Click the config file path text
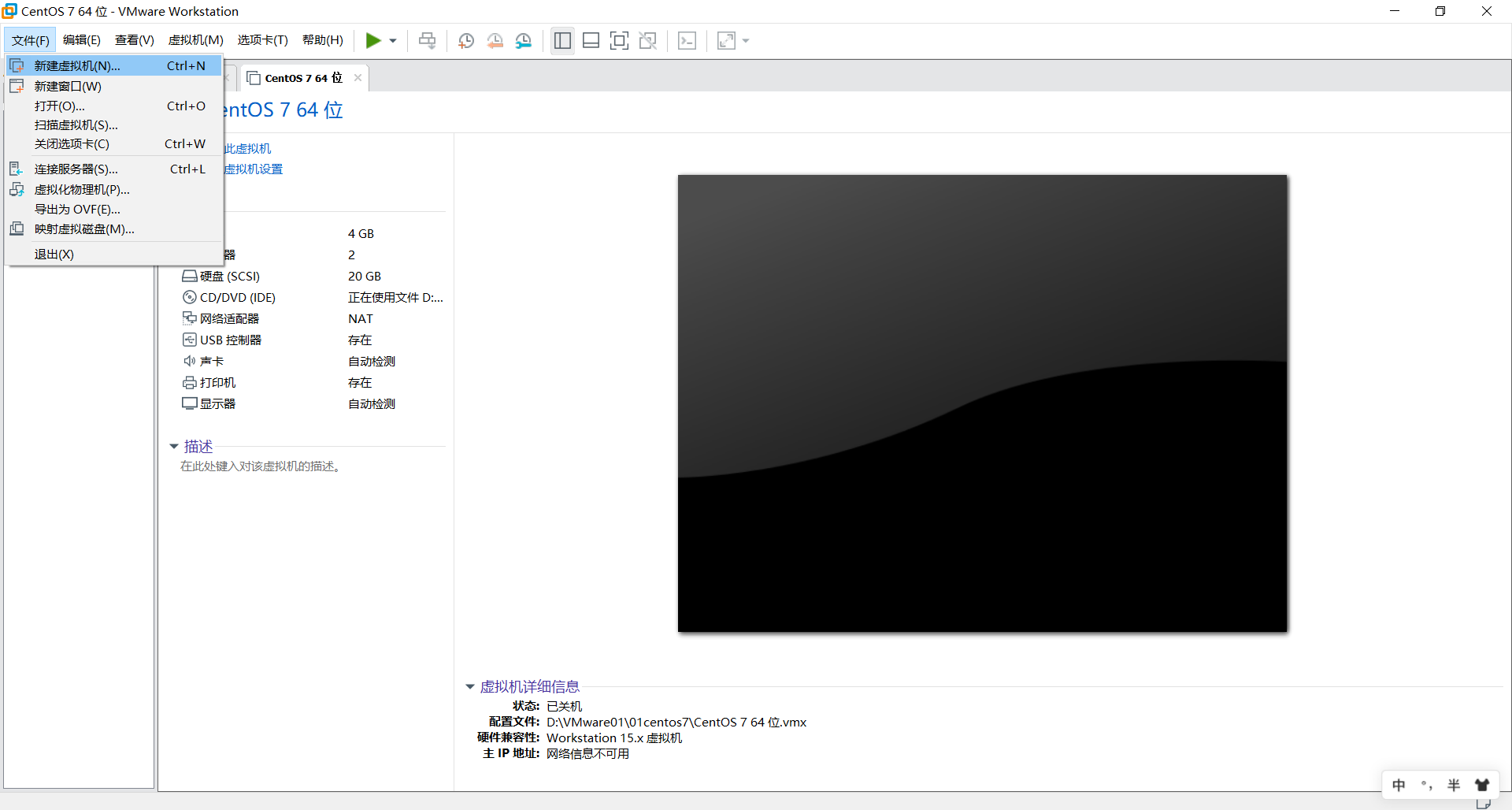This screenshot has height=810, width=1512. point(676,722)
